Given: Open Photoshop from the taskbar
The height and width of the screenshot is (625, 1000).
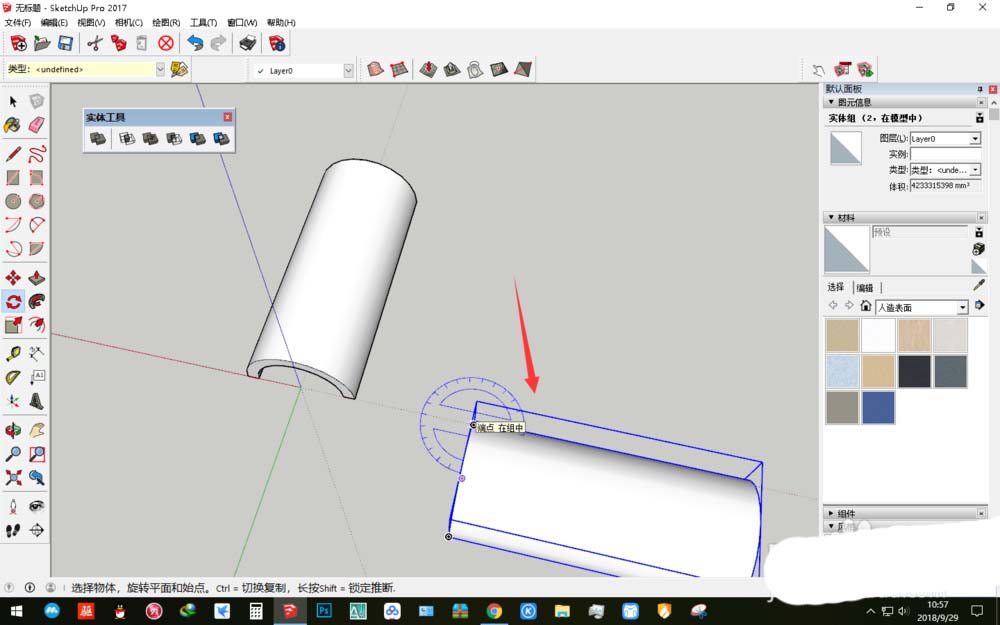Looking at the screenshot, I should pos(323,611).
